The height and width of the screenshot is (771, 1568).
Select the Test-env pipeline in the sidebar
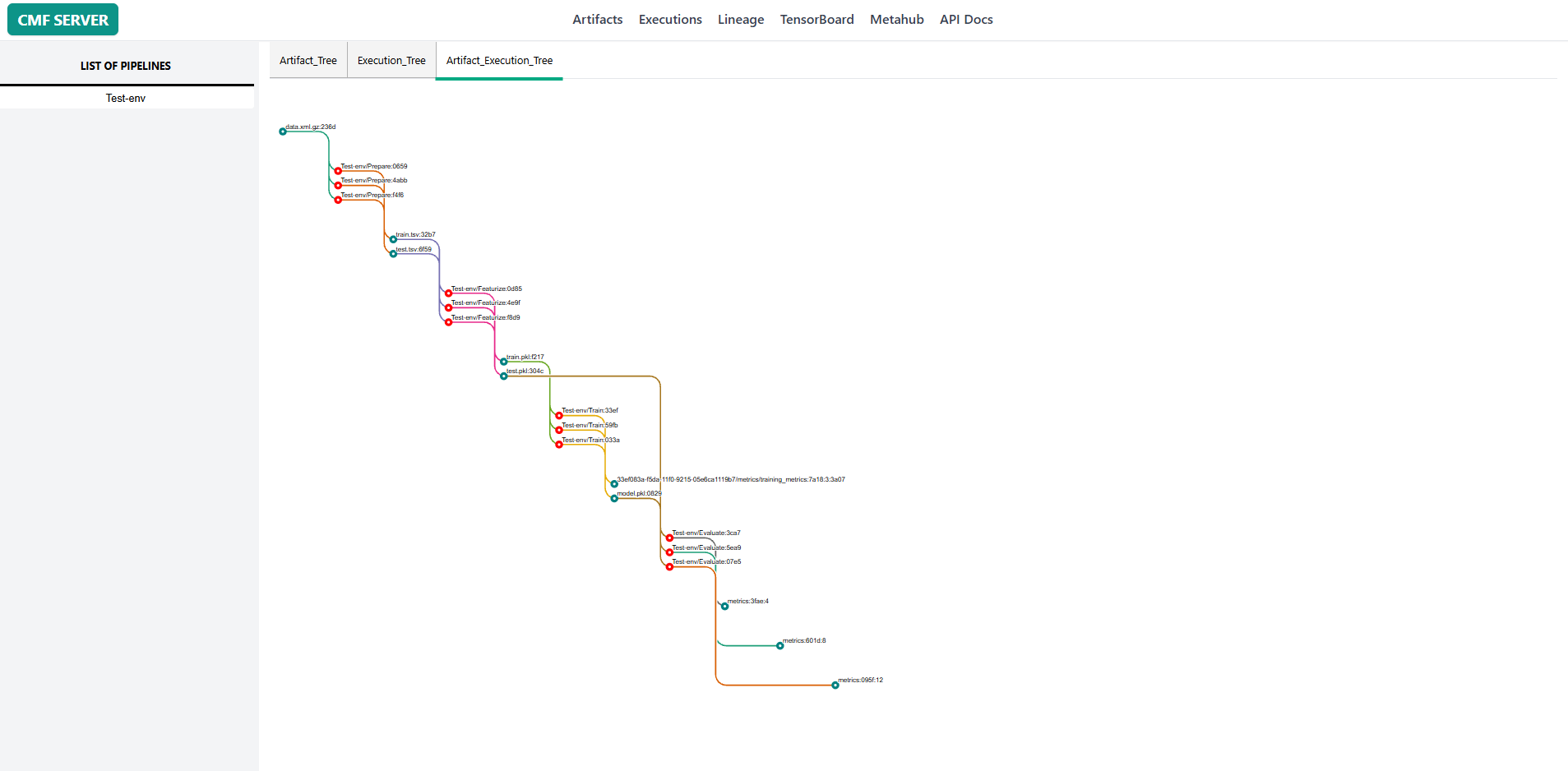[x=125, y=97]
